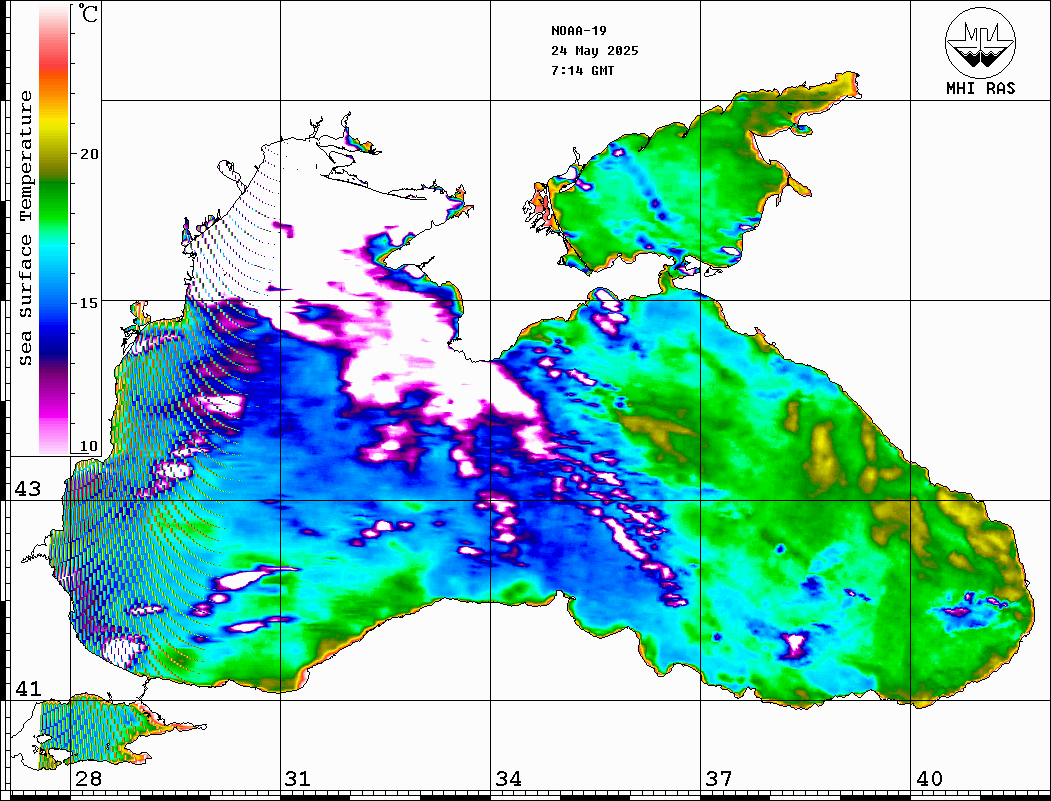The height and width of the screenshot is (801, 1051).
Task: Click the longitude label 28
Action: [88, 779]
